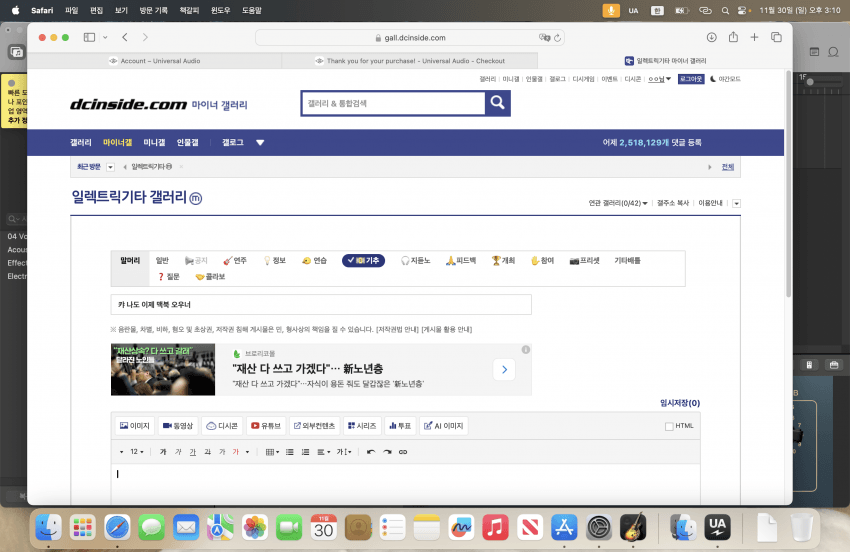Select the 질문 post category
This screenshot has width=850, height=552.
click(x=168, y=276)
